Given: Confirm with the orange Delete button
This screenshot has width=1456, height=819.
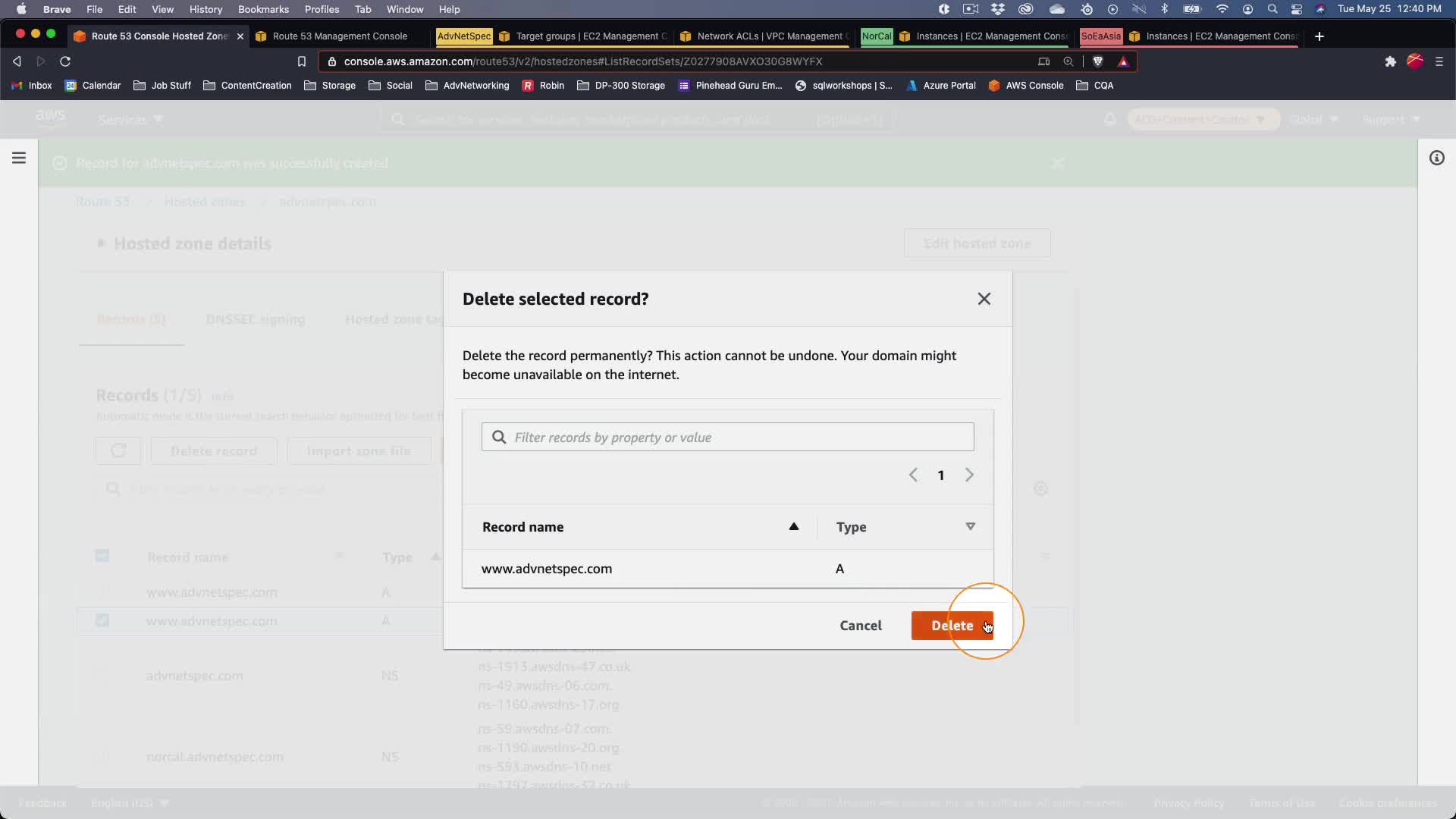Looking at the screenshot, I should [x=951, y=626].
